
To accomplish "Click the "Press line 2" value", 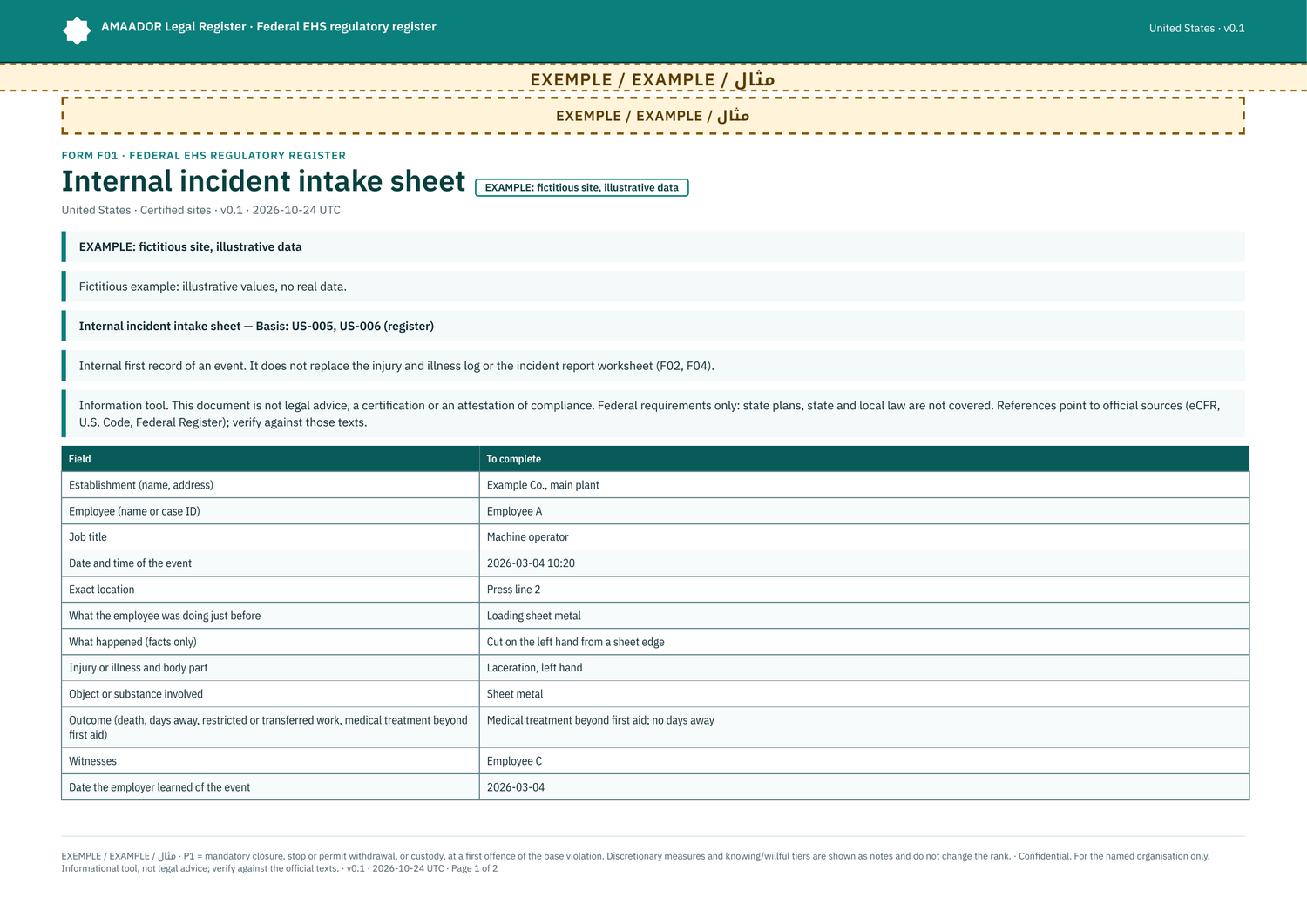I will coord(514,590).
